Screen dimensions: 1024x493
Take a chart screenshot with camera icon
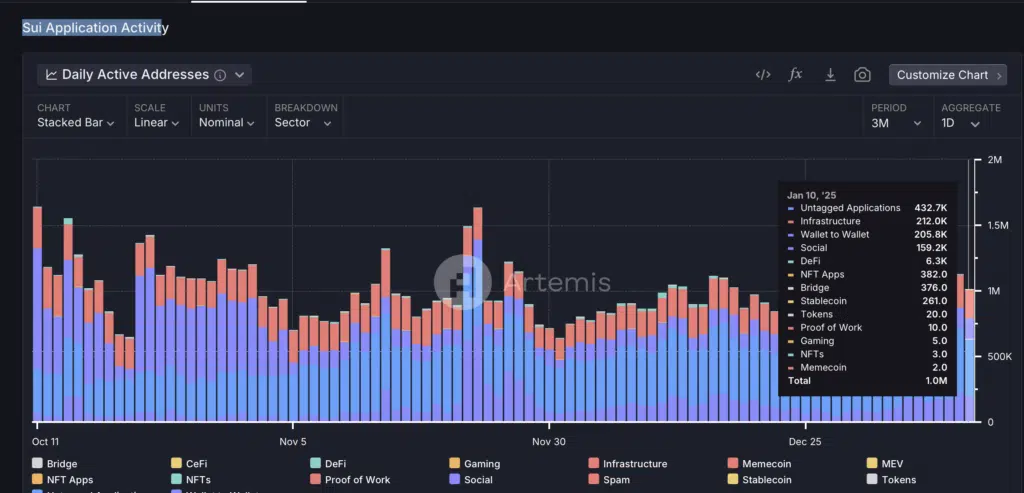click(x=862, y=75)
